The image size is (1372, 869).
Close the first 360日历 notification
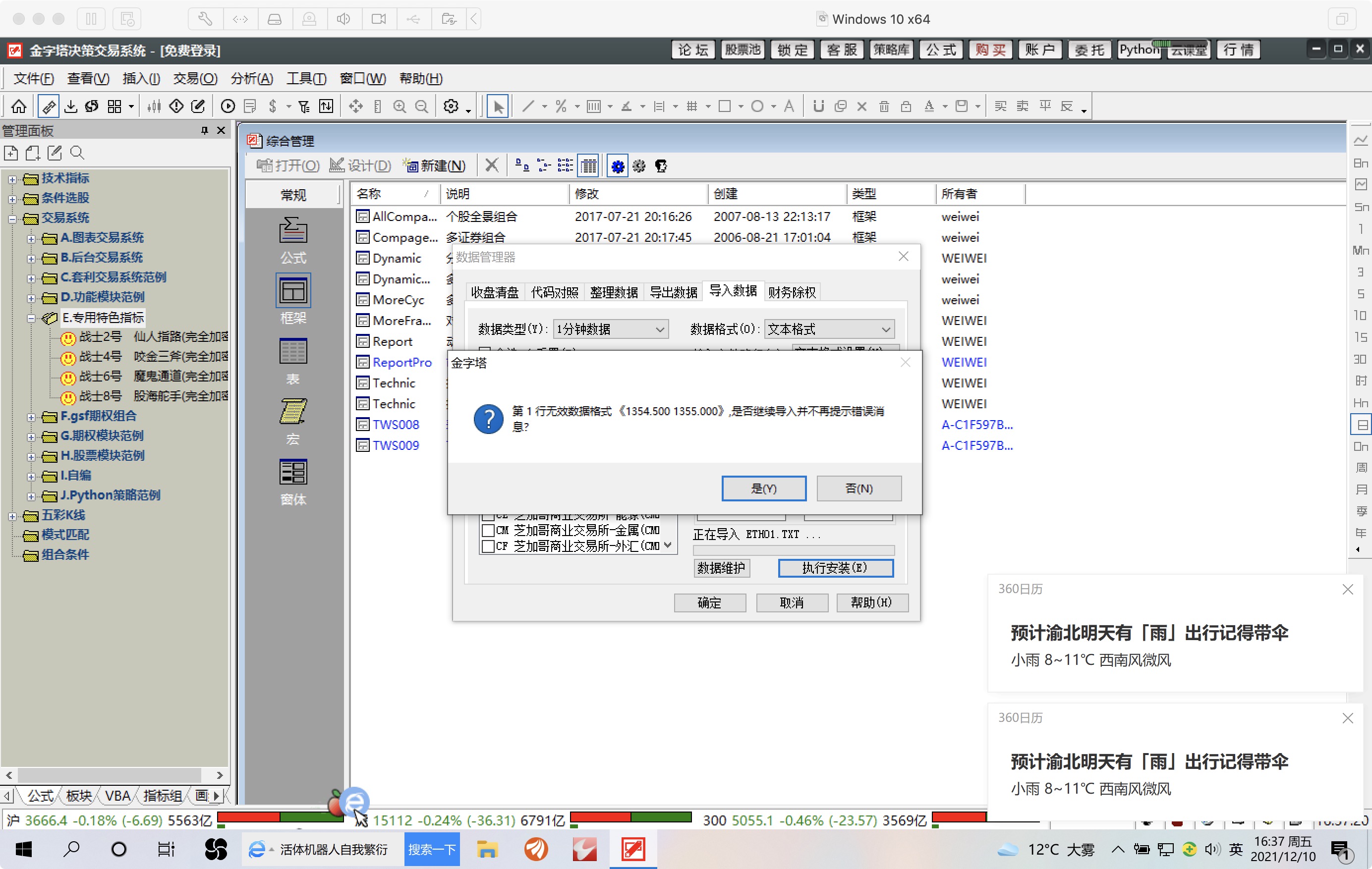[x=1348, y=590]
